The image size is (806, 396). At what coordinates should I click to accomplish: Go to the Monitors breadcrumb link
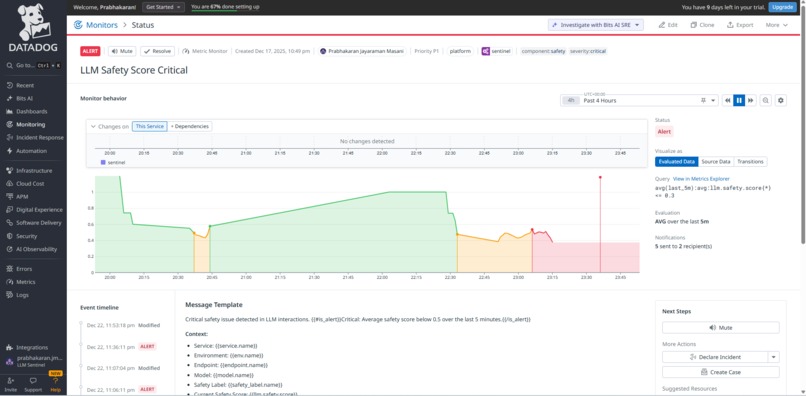coord(102,25)
